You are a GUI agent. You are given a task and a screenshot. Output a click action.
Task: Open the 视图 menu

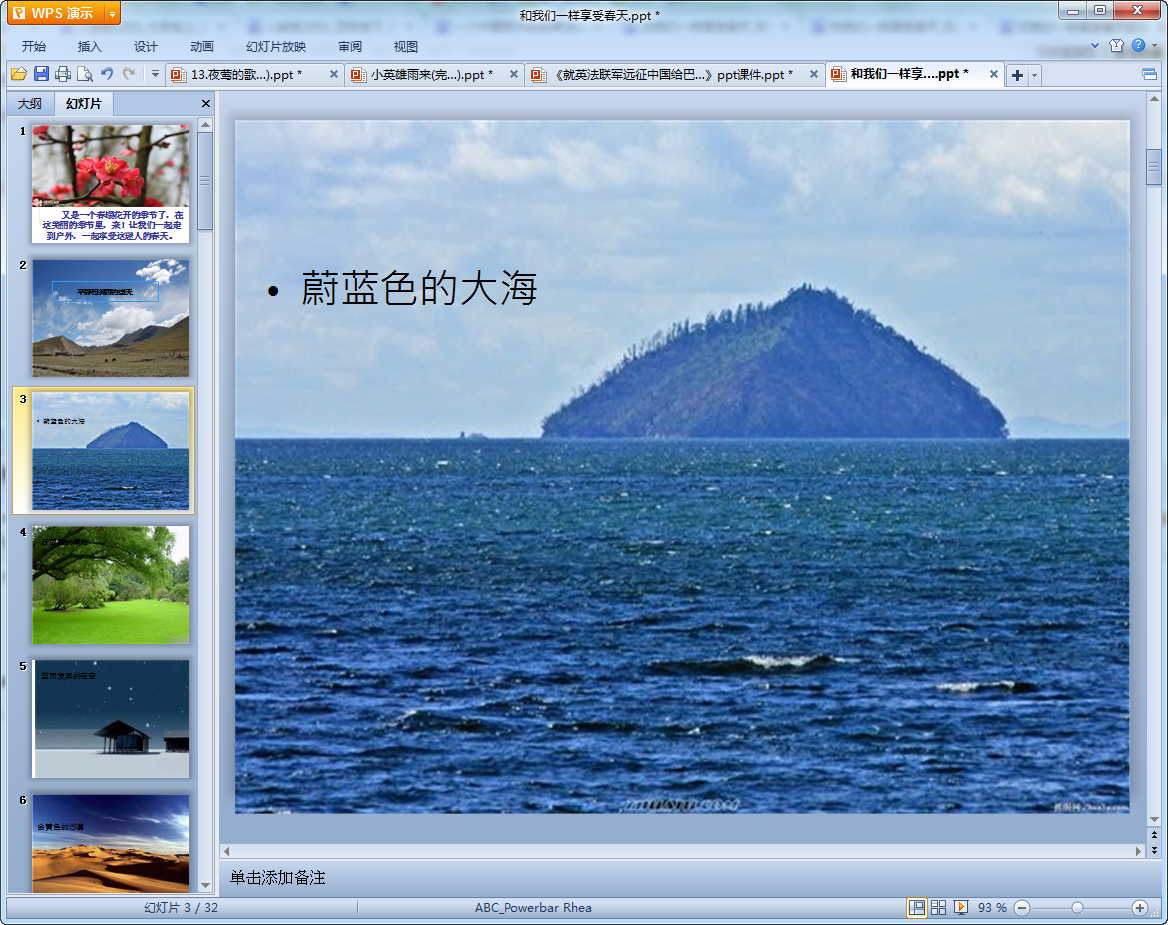point(405,46)
